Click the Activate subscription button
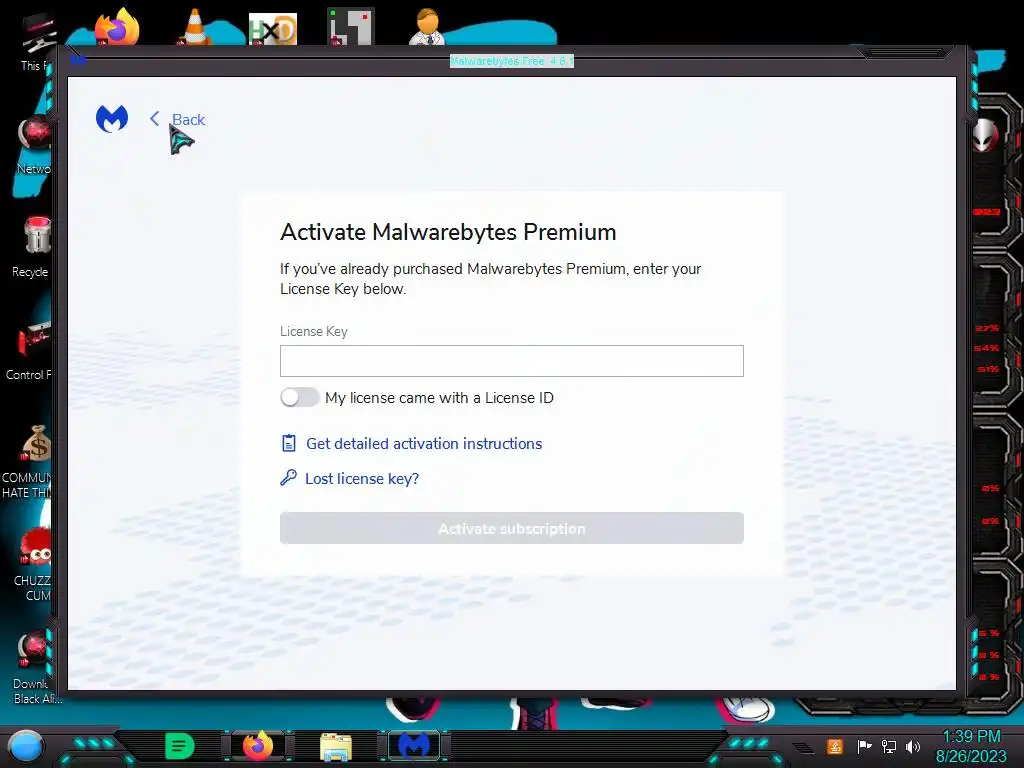The width and height of the screenshot is (1024, 768). pyautogui.click(x=511, y=528)
